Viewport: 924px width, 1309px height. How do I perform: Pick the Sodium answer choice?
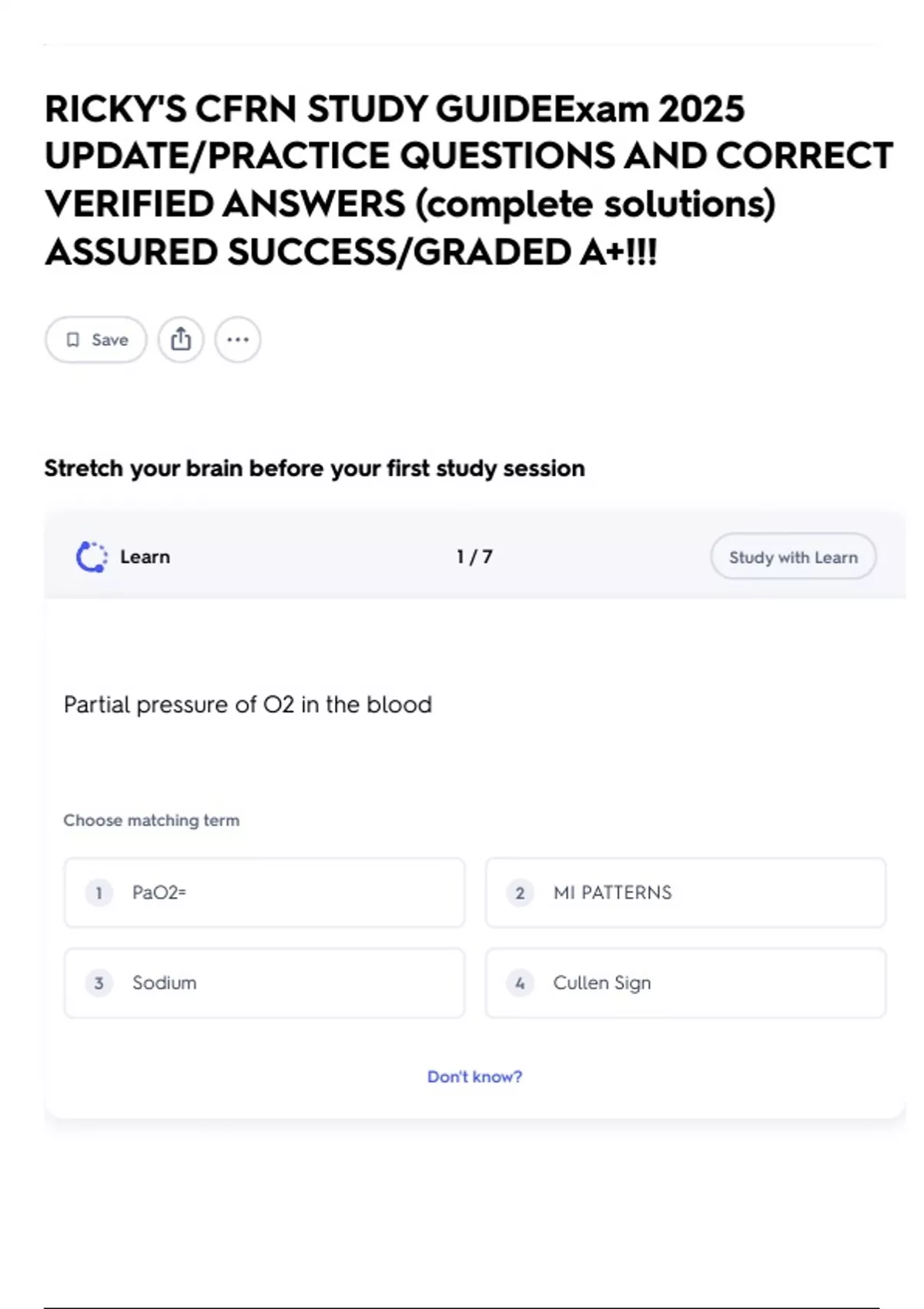tap(264, 983)
